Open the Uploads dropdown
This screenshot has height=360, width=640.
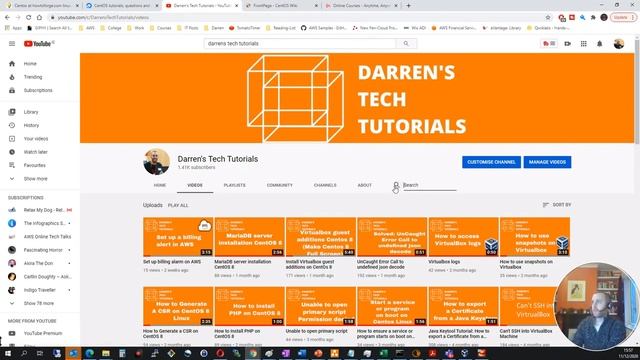click(153, 205)
